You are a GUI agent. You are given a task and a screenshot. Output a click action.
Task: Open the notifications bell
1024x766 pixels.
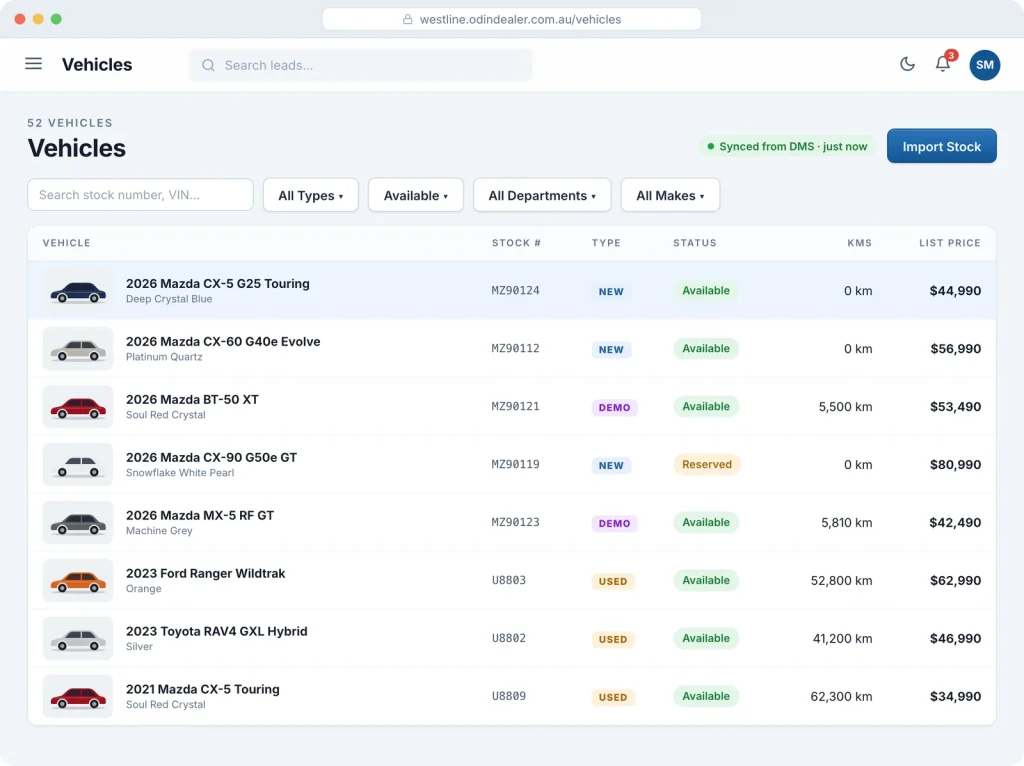pos(942,64)
